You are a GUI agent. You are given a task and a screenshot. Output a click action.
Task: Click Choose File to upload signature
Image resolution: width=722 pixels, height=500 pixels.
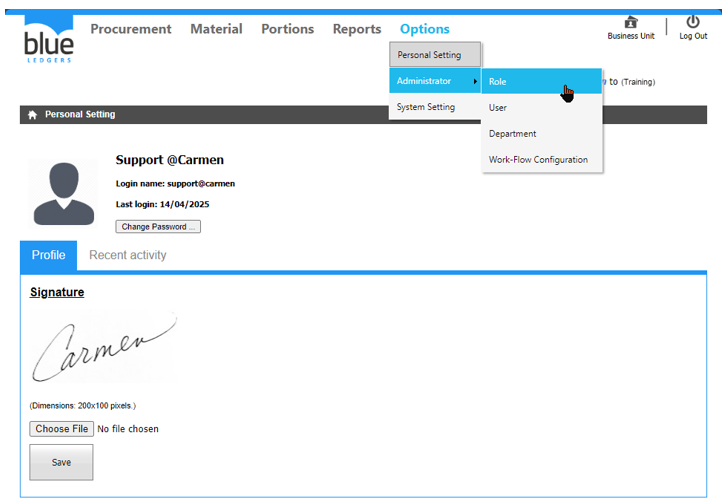[61, 429]
